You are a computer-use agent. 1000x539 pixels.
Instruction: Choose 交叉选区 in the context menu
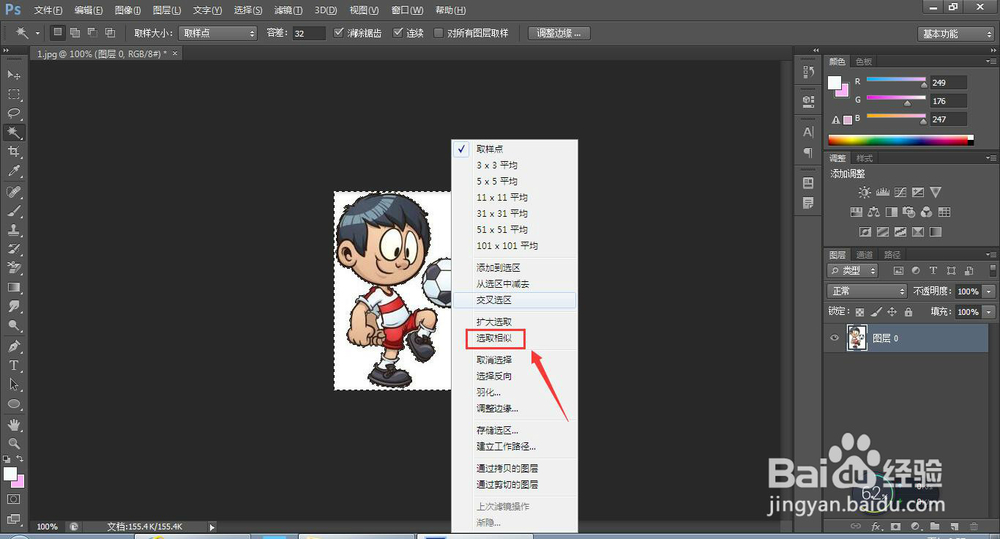(x=494, y=300)
